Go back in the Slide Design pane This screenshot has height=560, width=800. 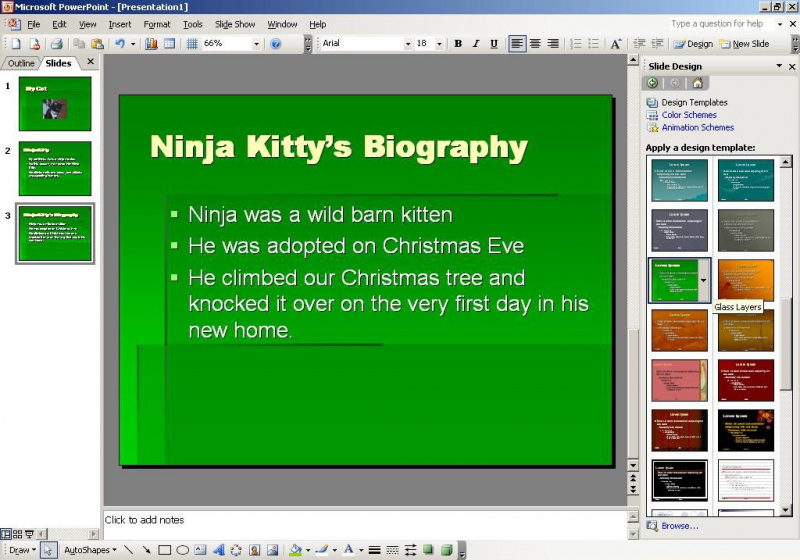click(x=652, y=83)
